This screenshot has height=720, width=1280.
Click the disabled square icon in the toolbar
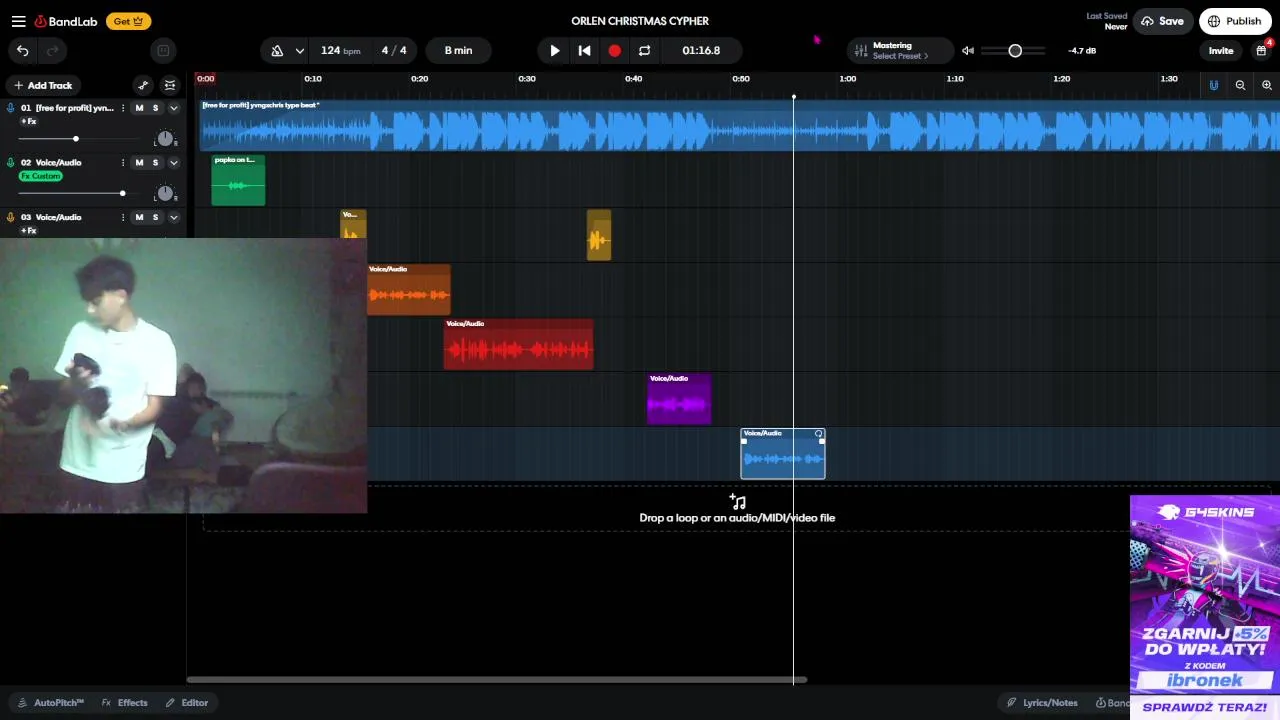pos(163,50)
